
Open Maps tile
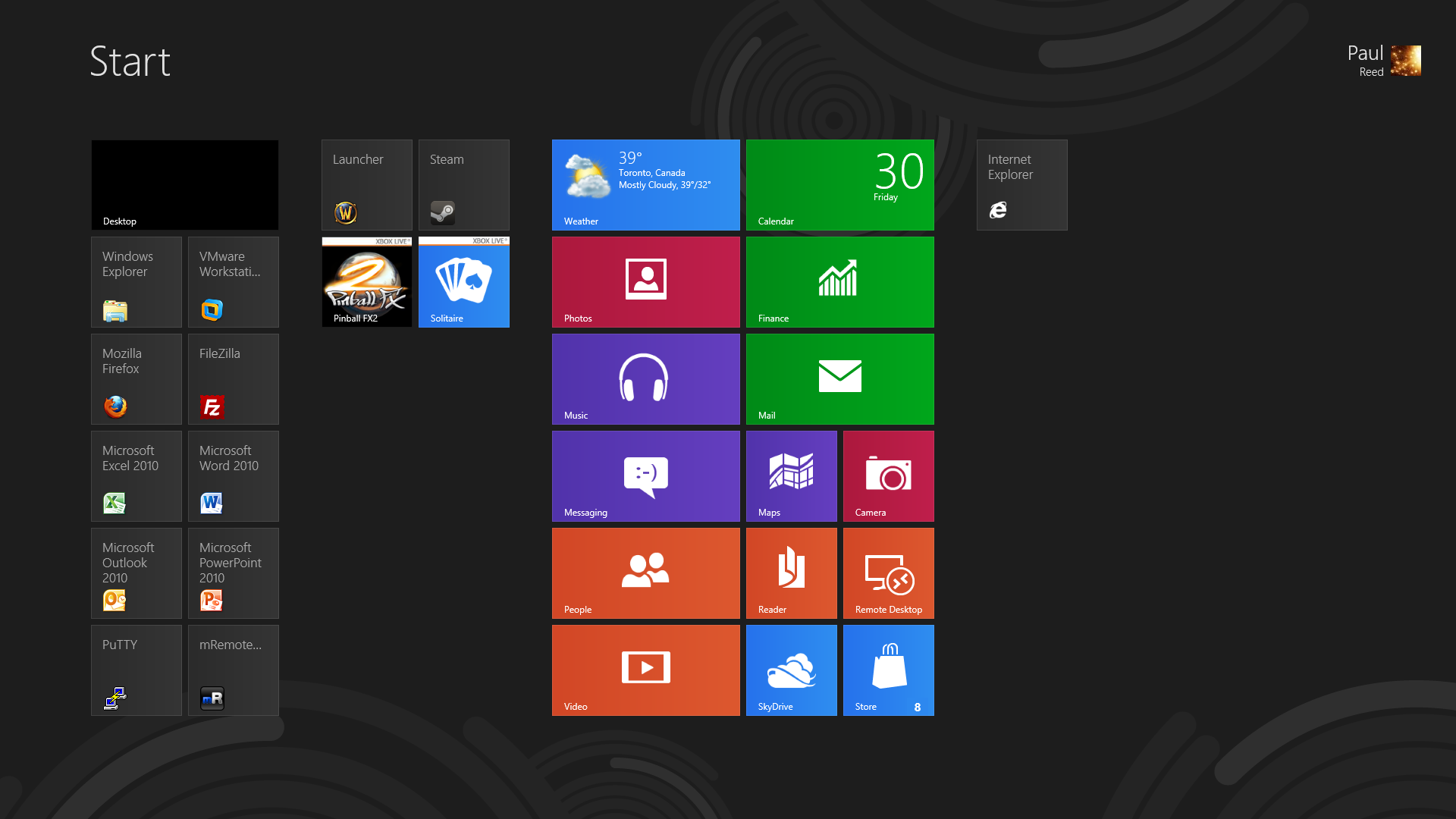(x=792, y=476)
